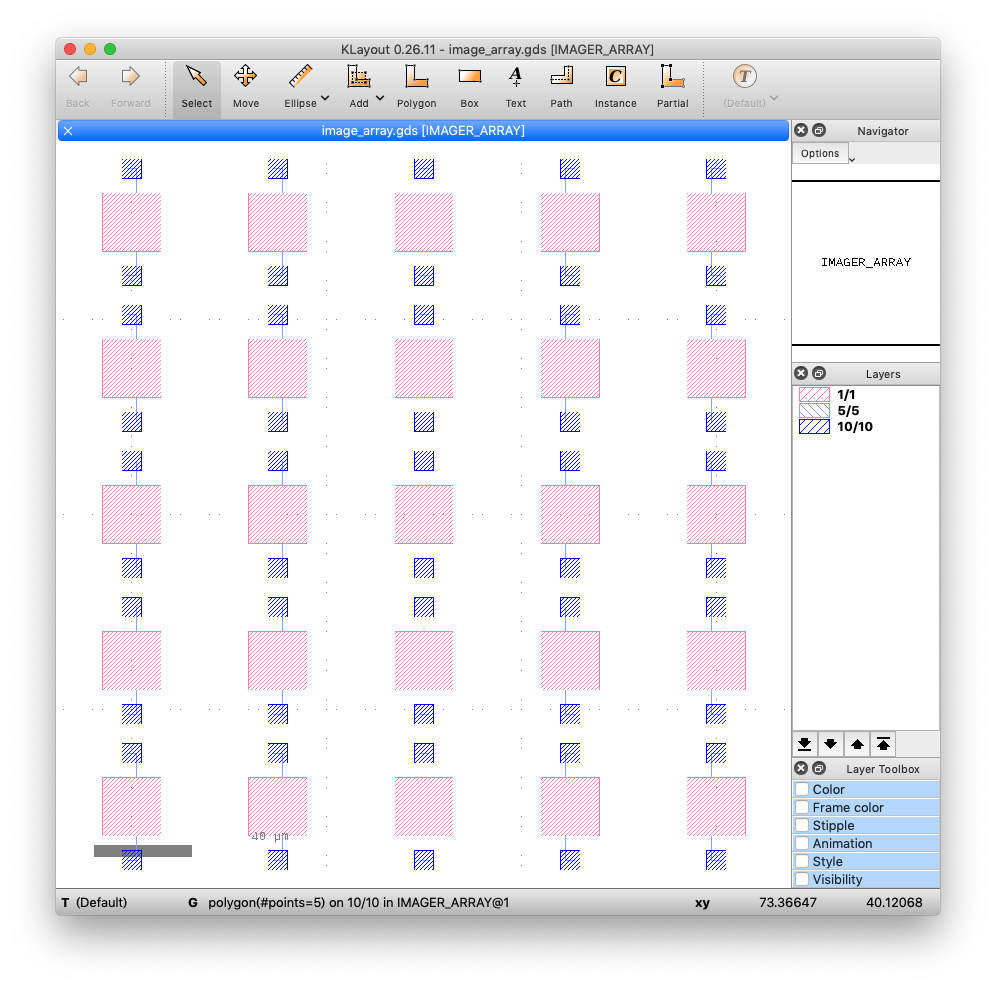This screenshot has height=989, width=996.
Task: Select the Polygon drawing tool
Action: (x=416, y=87)
